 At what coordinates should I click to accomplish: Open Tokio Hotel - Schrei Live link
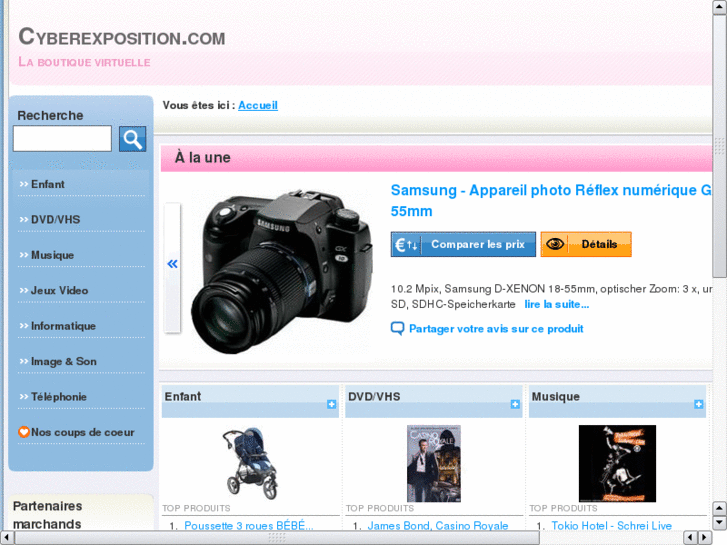[x=612, y=526]
